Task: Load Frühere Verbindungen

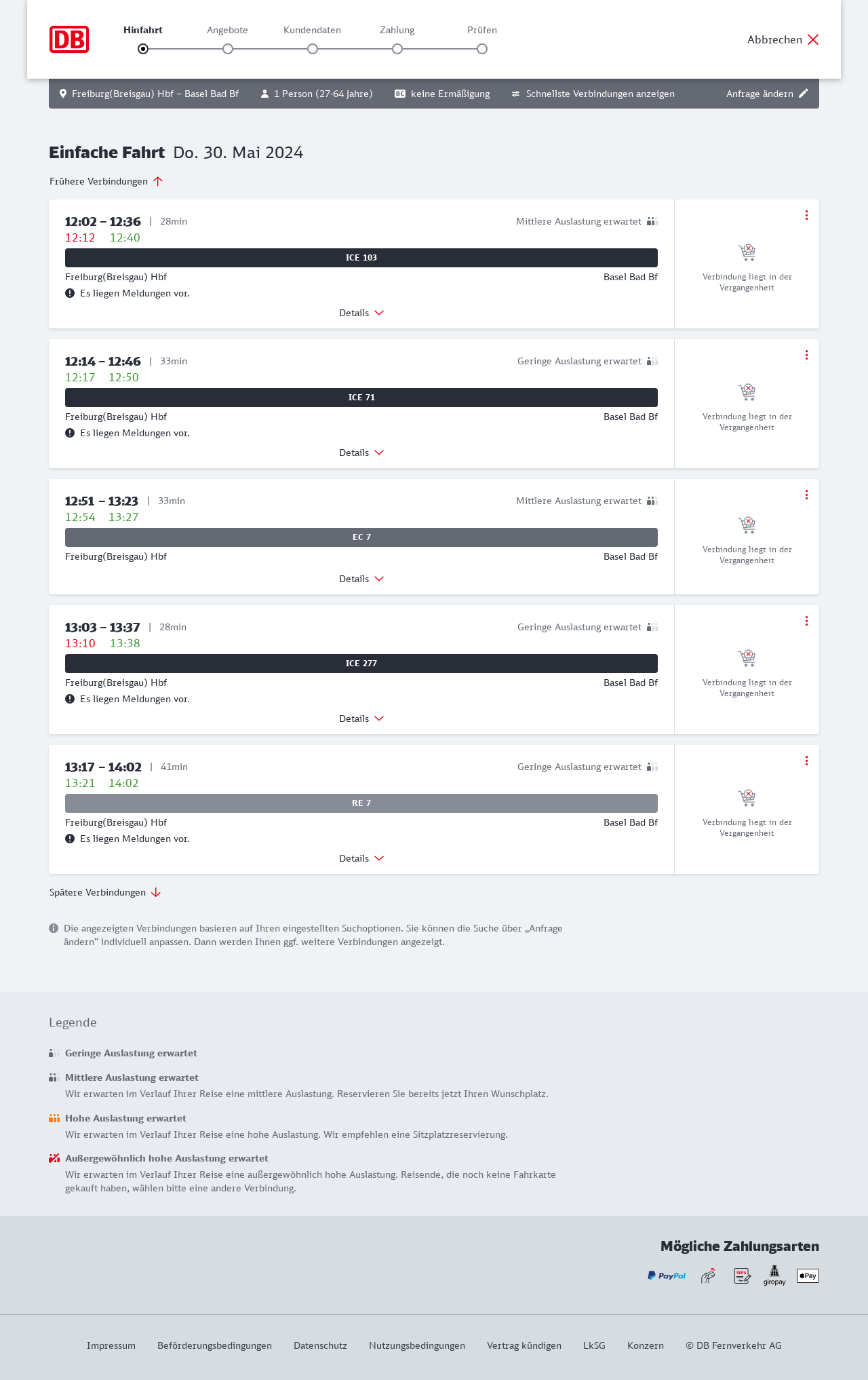Action: point(106,181)
